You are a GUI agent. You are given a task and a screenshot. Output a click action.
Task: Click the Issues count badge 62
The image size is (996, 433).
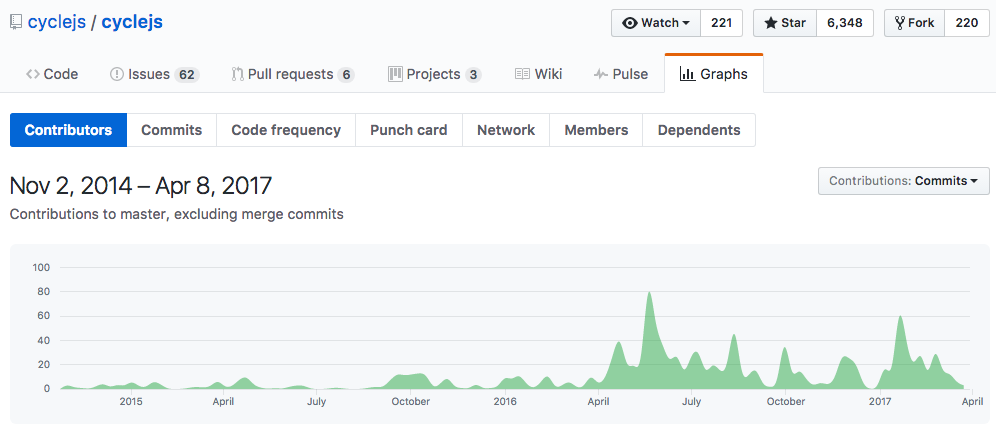point(186,75)
